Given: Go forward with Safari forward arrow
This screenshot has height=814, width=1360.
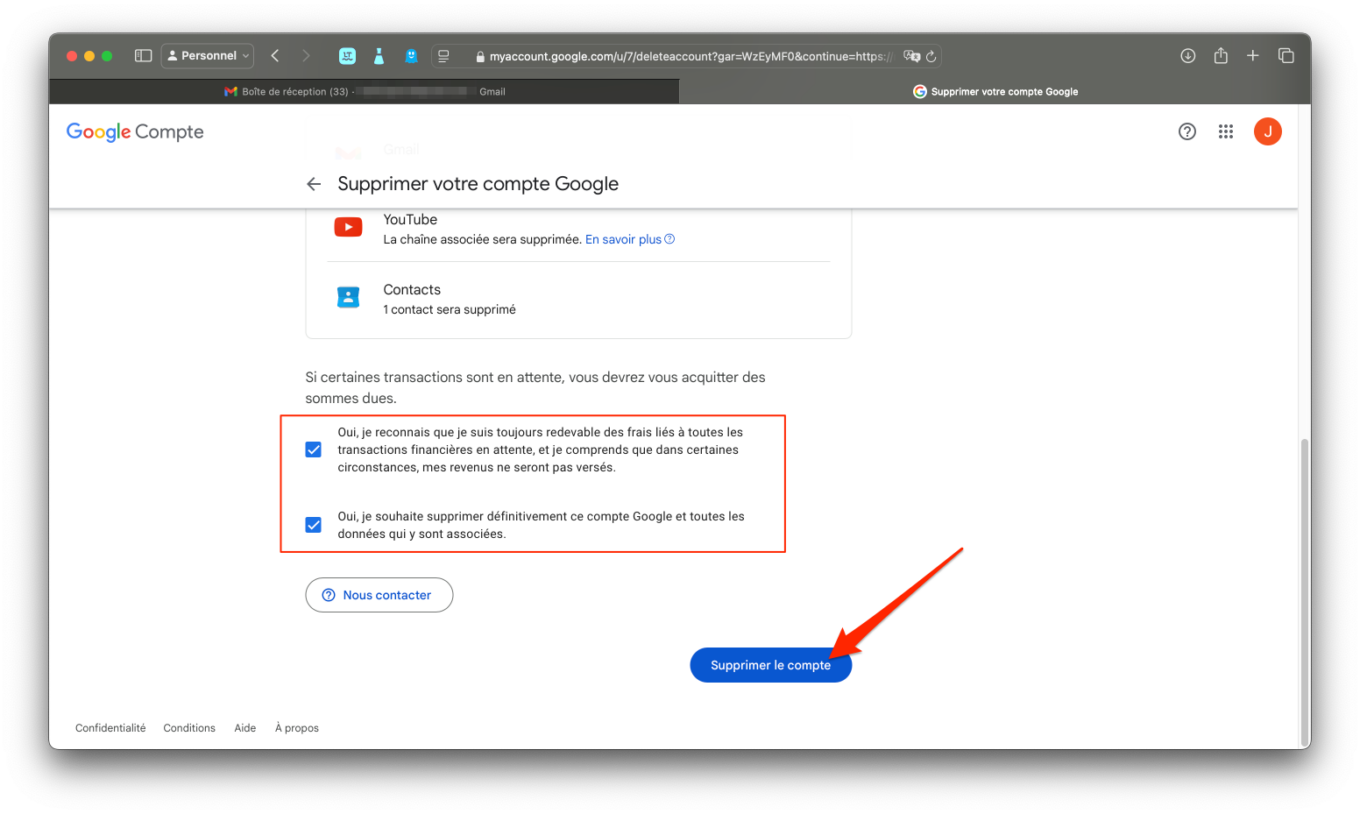Looking at the screenshot, I should pos(306,56).
